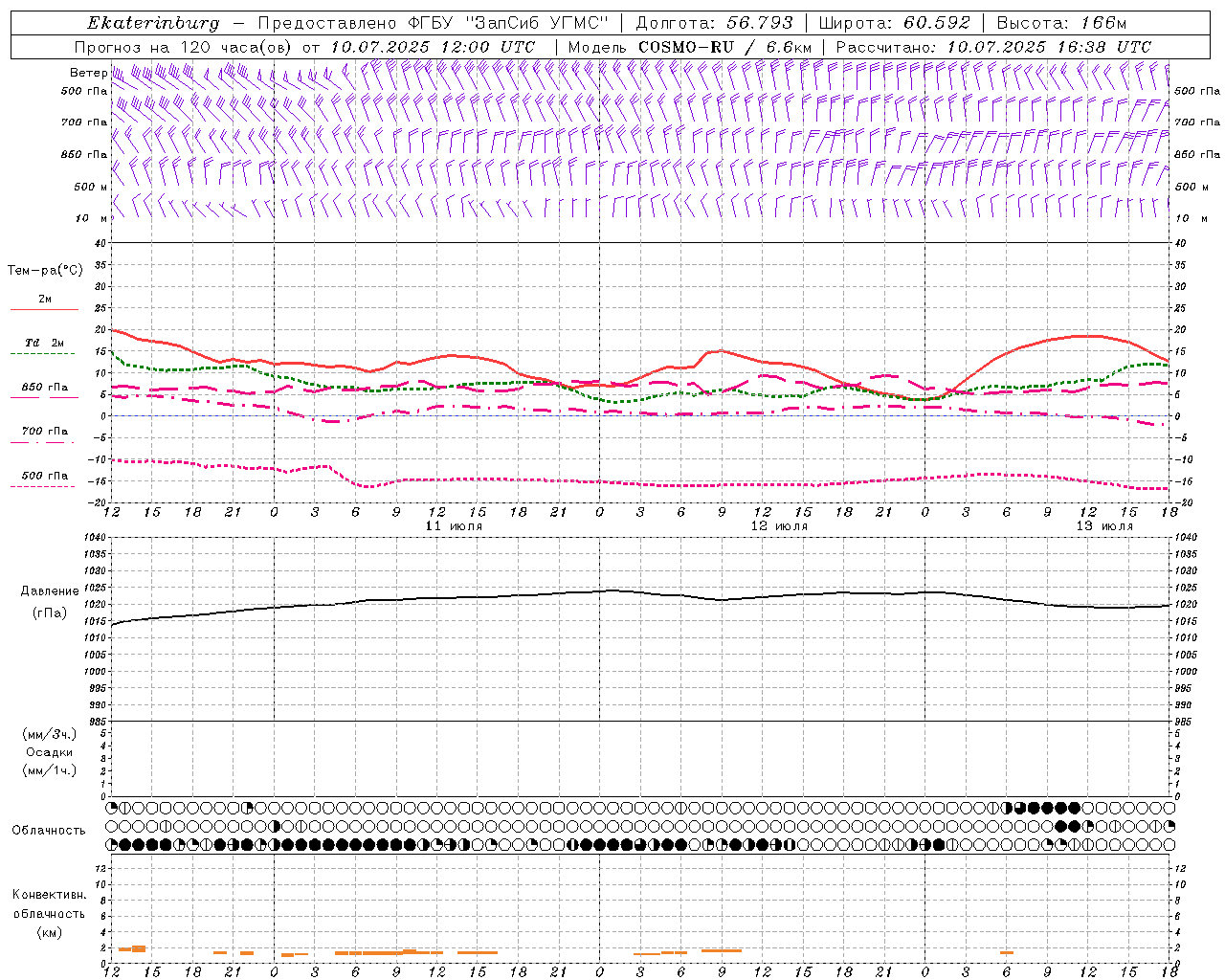The height and width of the screenshot is (980, 1225).
Task: Click the (км) unit of convective cloudiness
Action: coord(50,932)
